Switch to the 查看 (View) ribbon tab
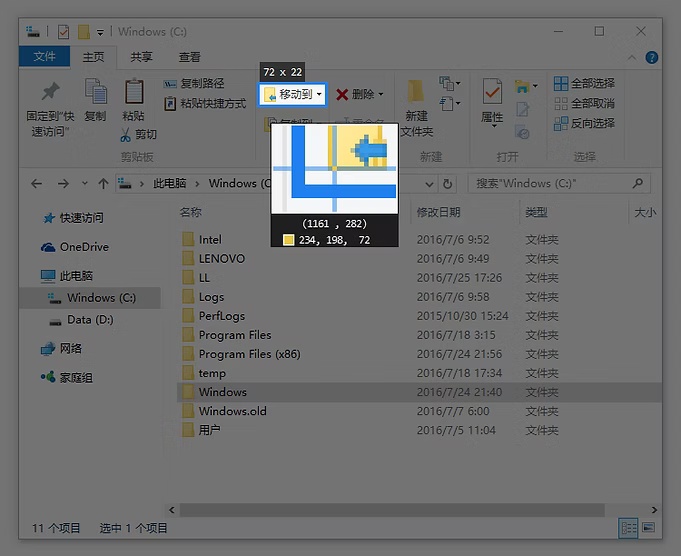 click(189, 57)
